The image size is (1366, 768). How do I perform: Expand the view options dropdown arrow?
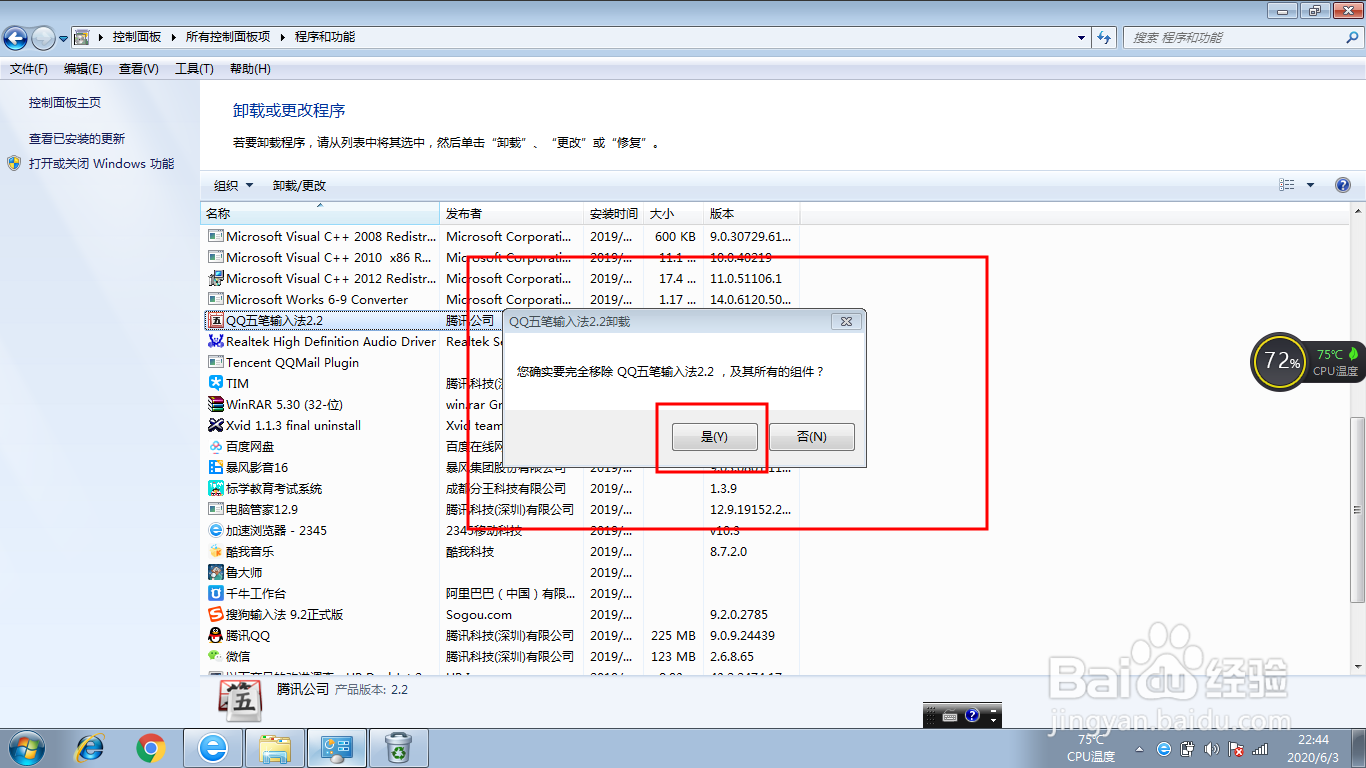click(x=1311, y=185)
